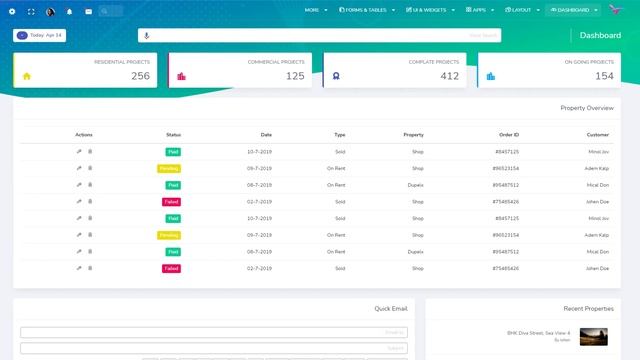Edit the second Mical Don order row
Screen dimensions: 640x360
[79, 252]
